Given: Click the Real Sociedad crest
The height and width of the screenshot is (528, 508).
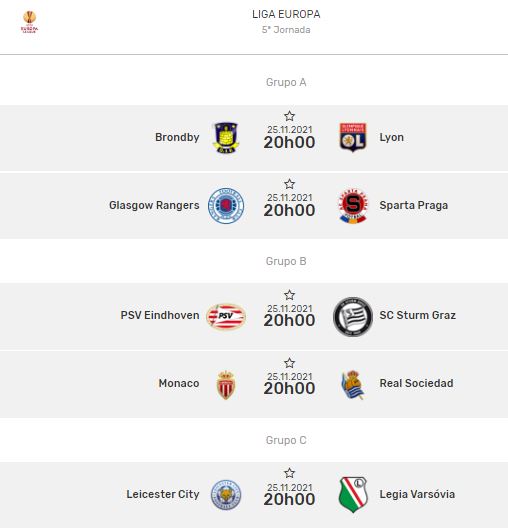Looking at the screenshot, I should [352, 385].
